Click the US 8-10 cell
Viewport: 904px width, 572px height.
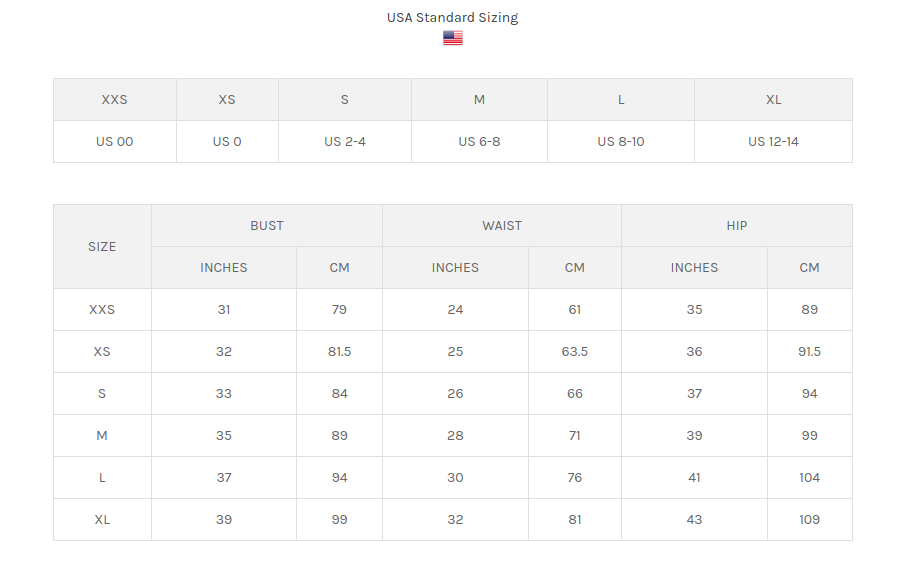621,142
